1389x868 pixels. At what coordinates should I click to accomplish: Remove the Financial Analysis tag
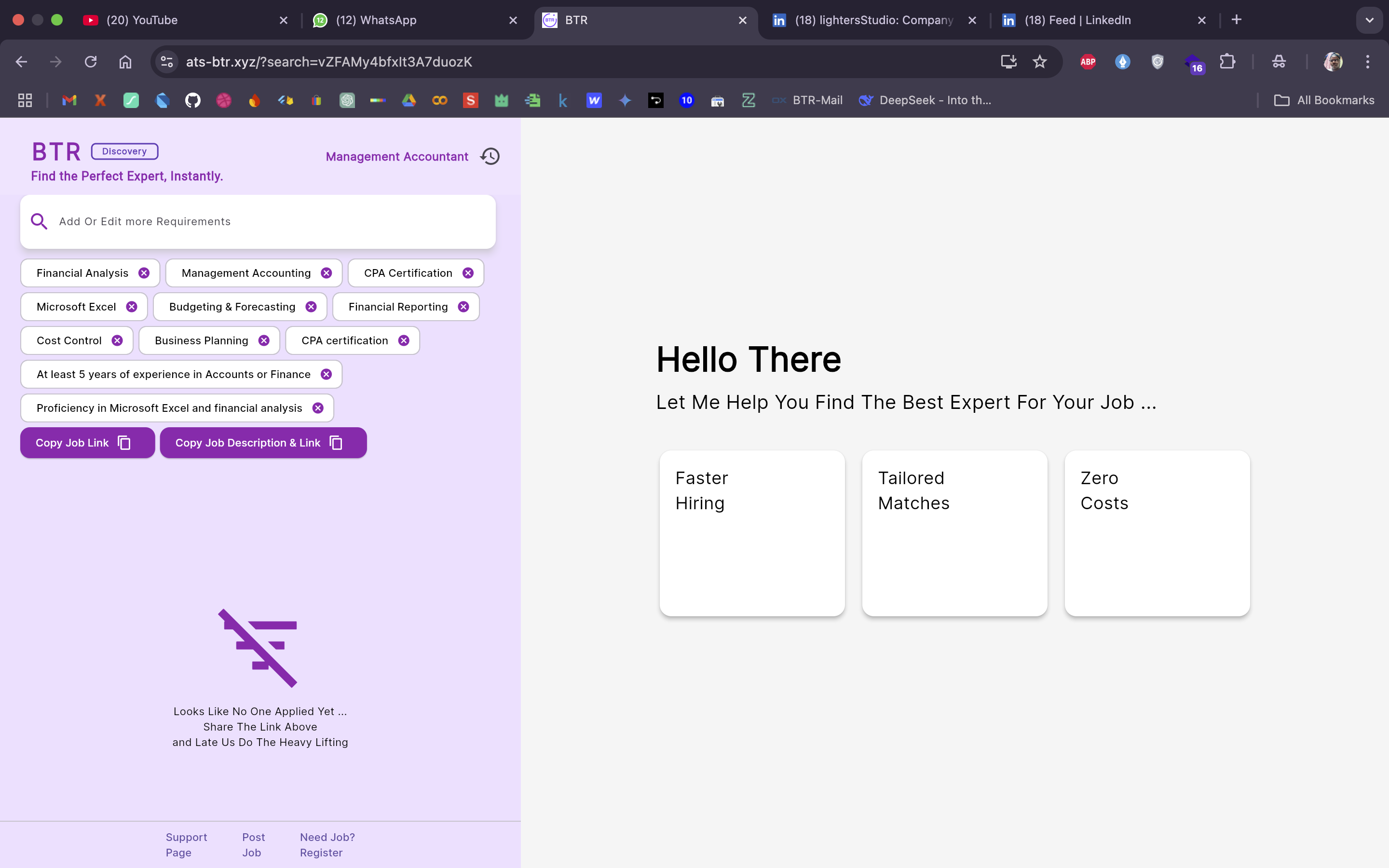[144, 273]
